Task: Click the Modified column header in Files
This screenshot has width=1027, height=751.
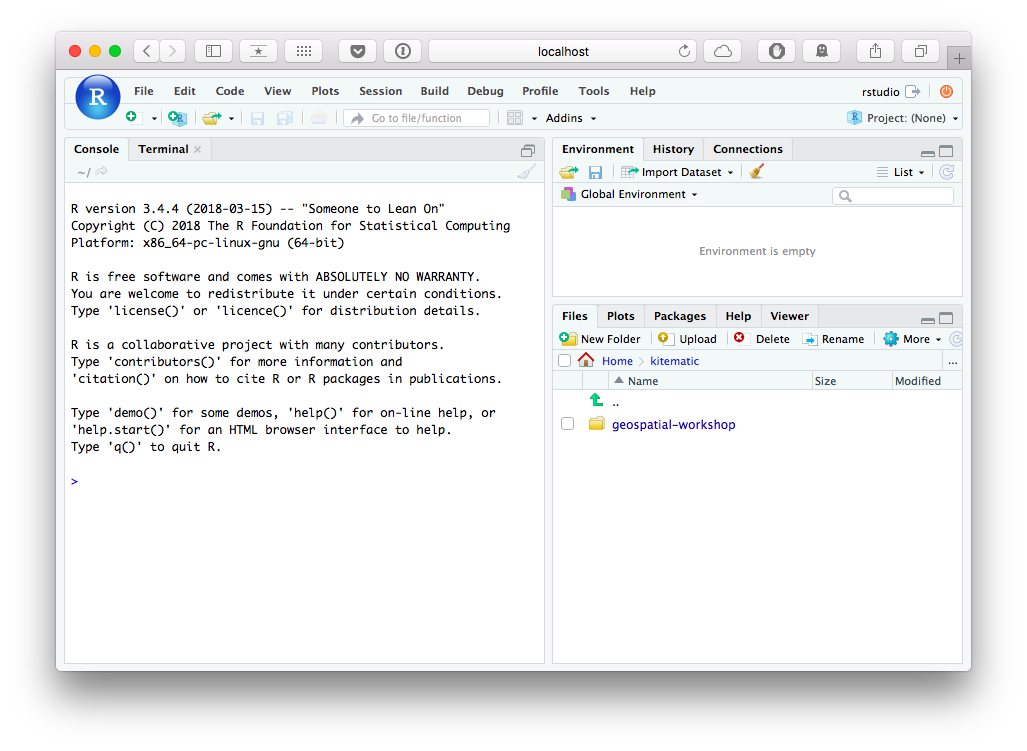Action: point(927,380)
